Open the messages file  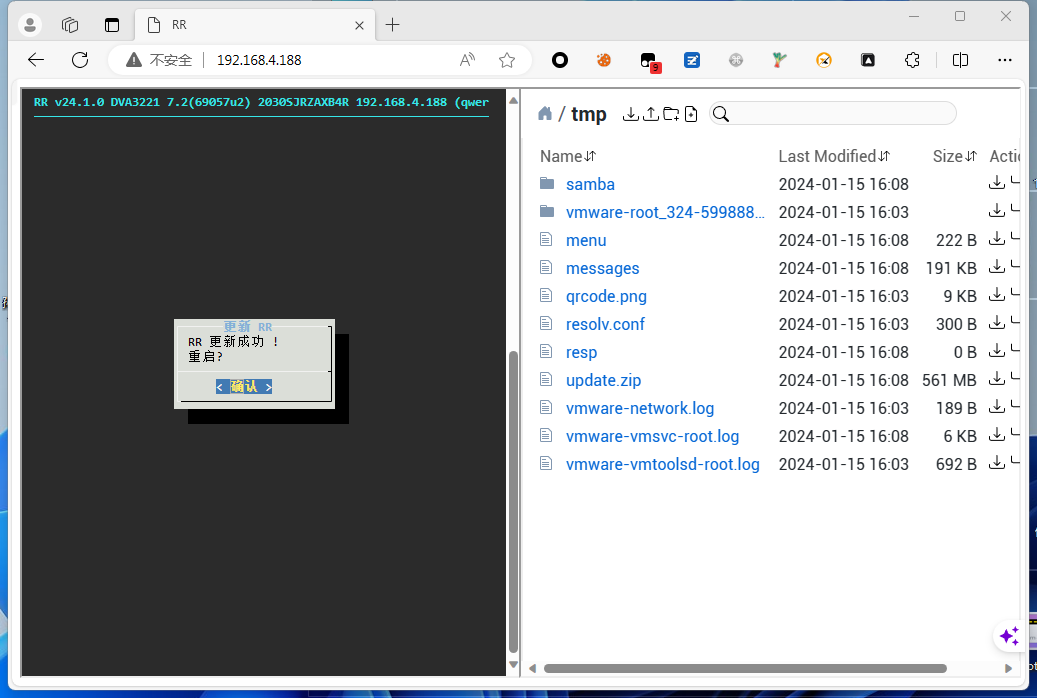pyautogui.click(x=602, y=268)
